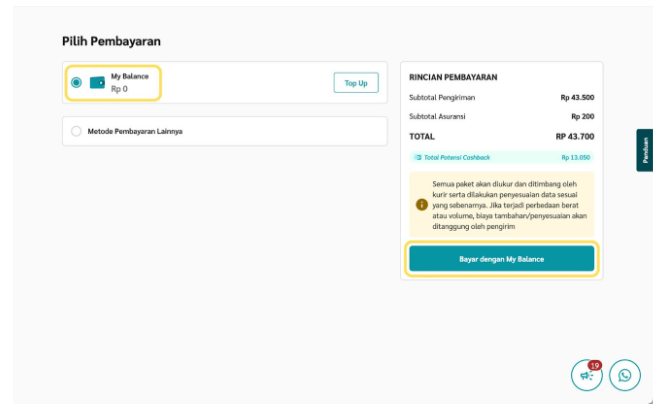Expand the Metode Pembayaran Lainnya option row

pyautogui.click(x=224, y=131)
